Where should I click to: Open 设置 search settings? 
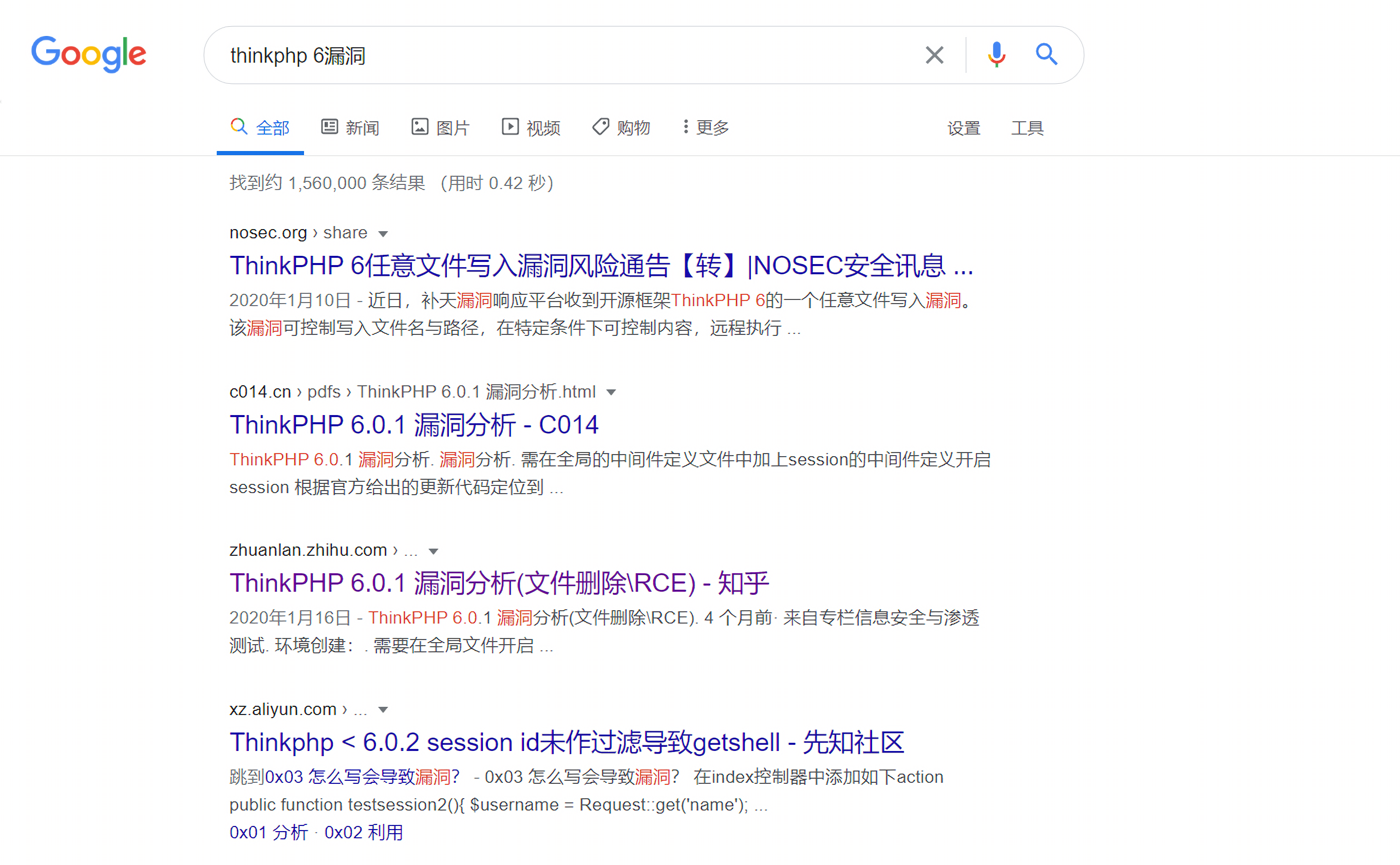963,127
